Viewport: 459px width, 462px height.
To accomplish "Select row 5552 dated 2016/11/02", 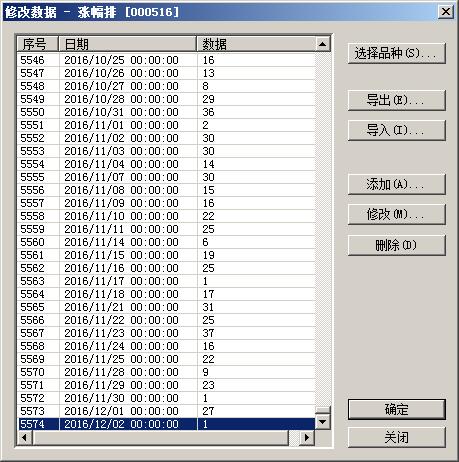I will [166, 138].
